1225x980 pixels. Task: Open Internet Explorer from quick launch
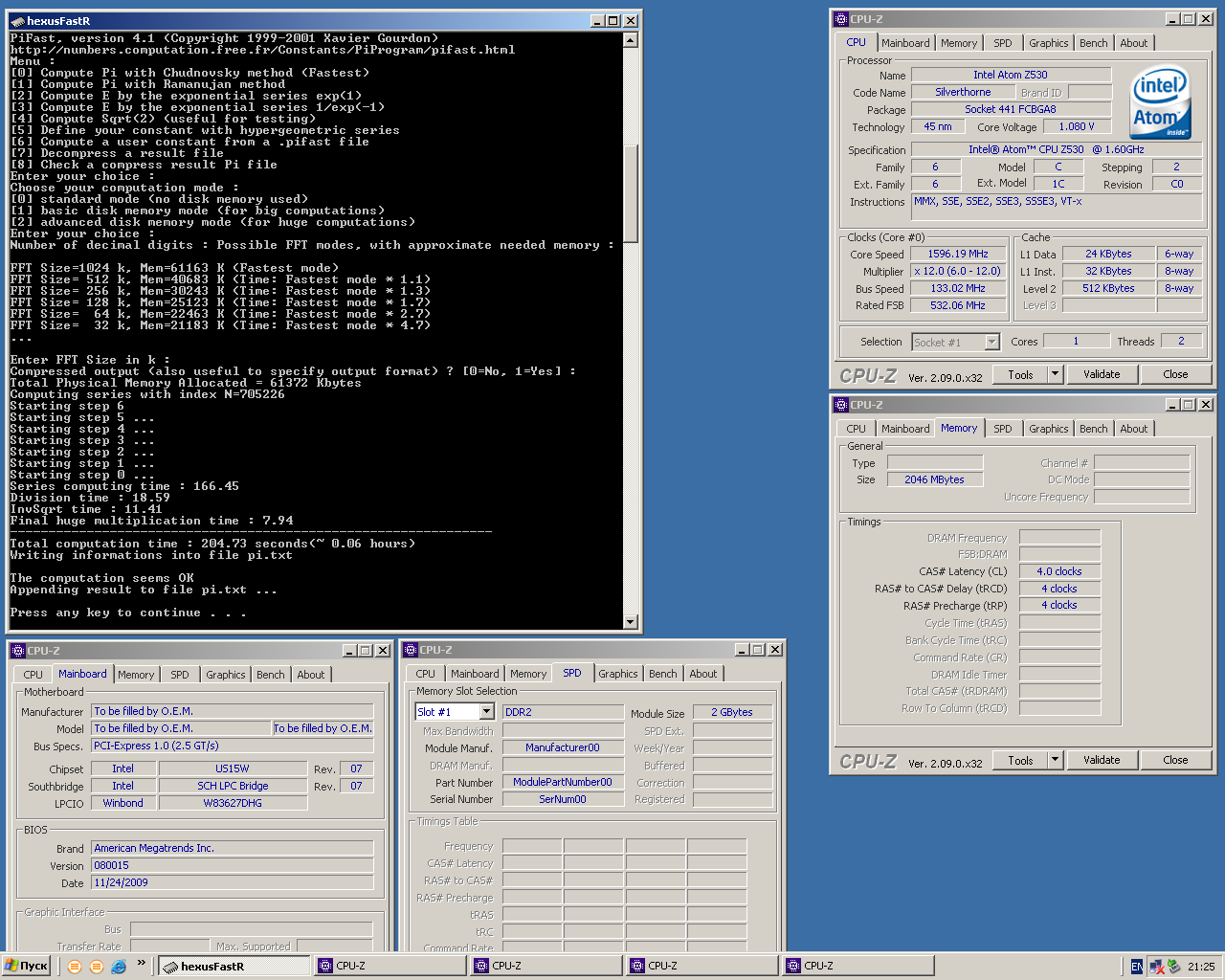coord(119,967)
